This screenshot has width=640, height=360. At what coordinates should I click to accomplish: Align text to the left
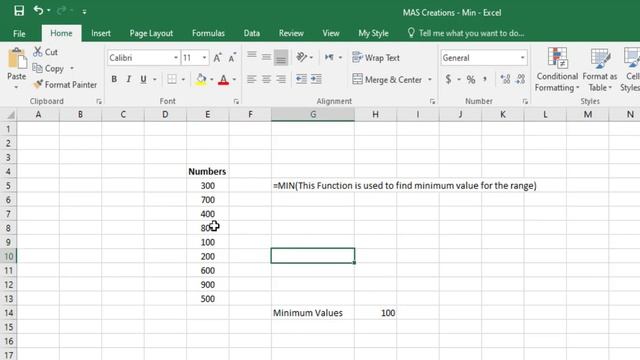tap(252, 79)
